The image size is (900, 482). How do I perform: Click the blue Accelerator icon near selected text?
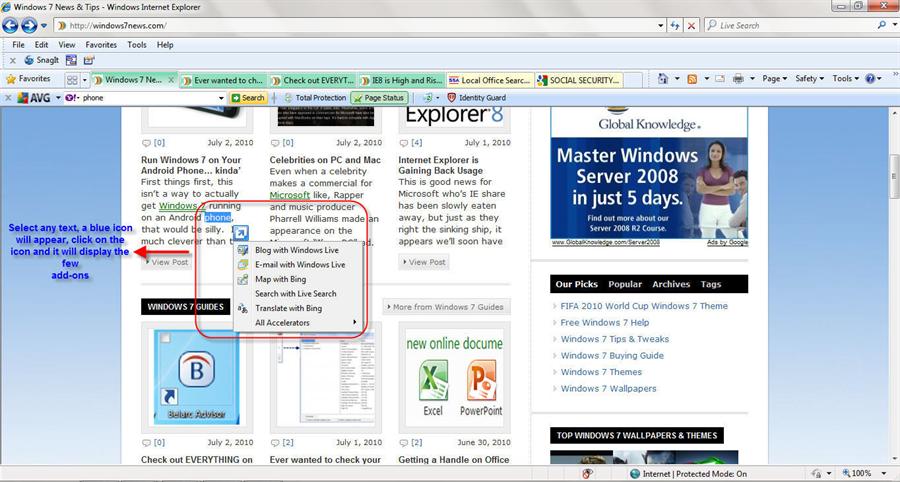240,232
